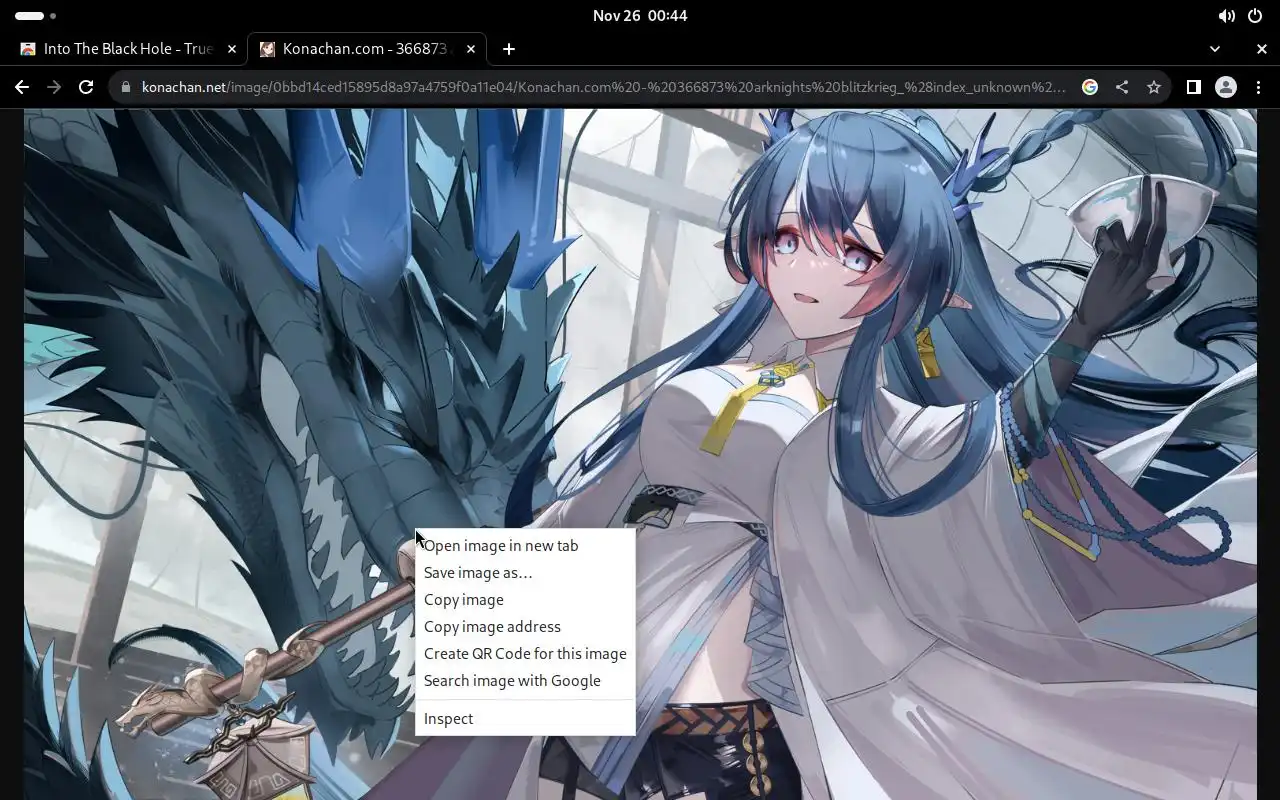Close the Konachan.com tab
1280x800 pixels.
(471, 49)
